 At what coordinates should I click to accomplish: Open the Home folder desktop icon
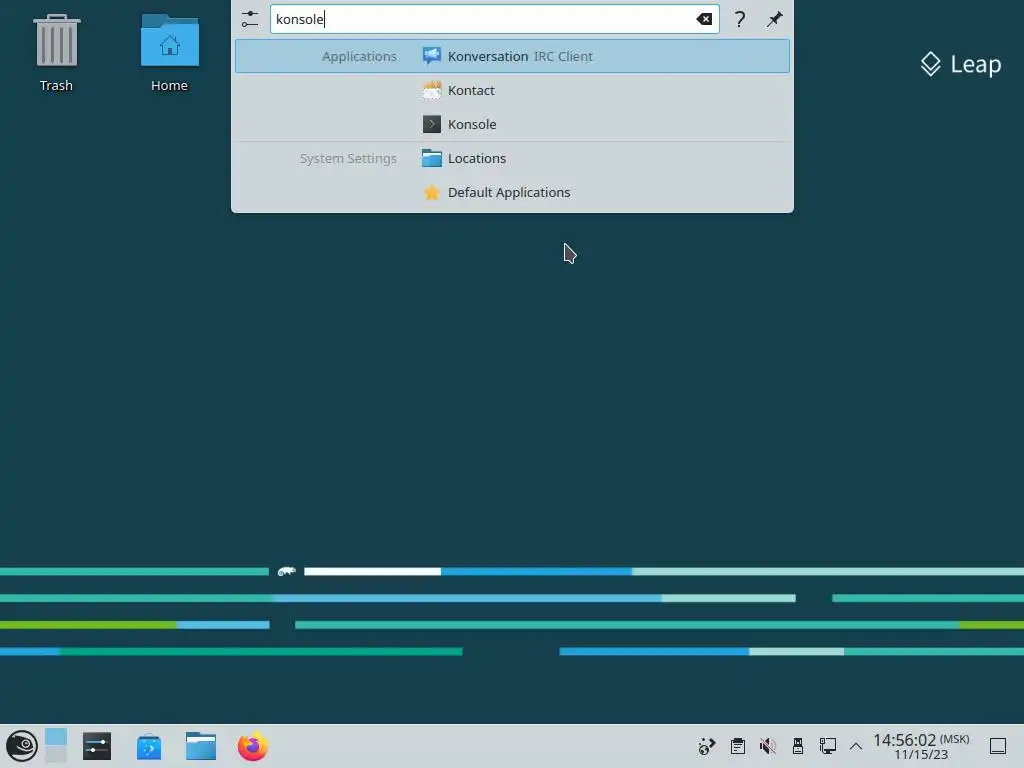[x=169, y=52]
